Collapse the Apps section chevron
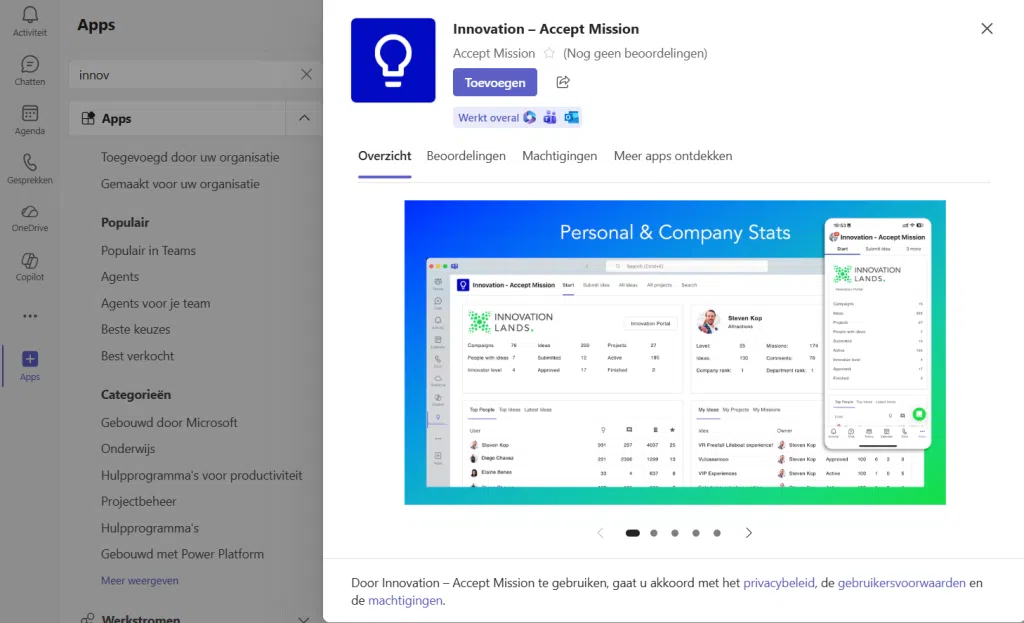 304,118
